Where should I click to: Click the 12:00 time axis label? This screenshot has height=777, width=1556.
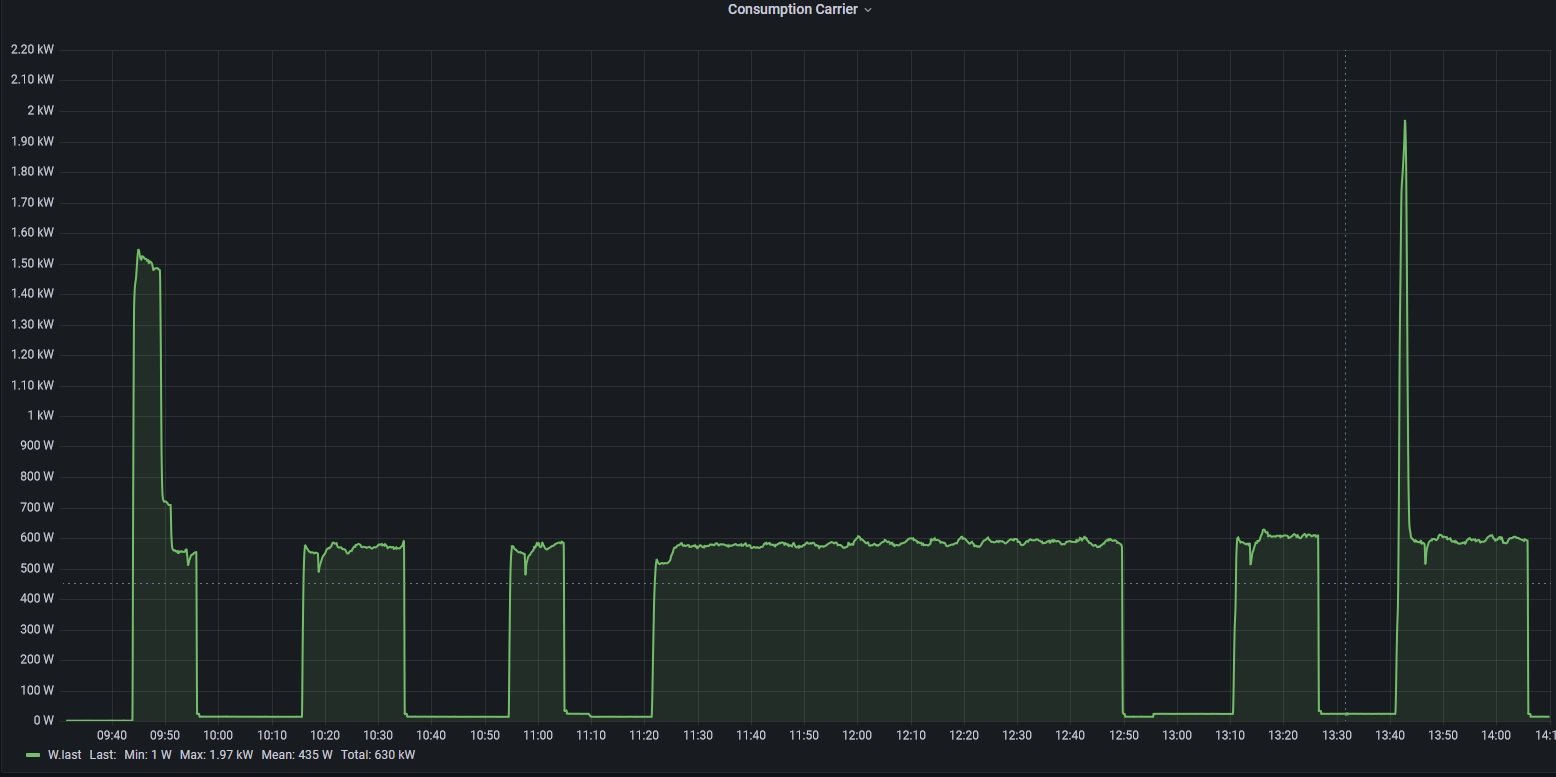click(x=857, y=736)
